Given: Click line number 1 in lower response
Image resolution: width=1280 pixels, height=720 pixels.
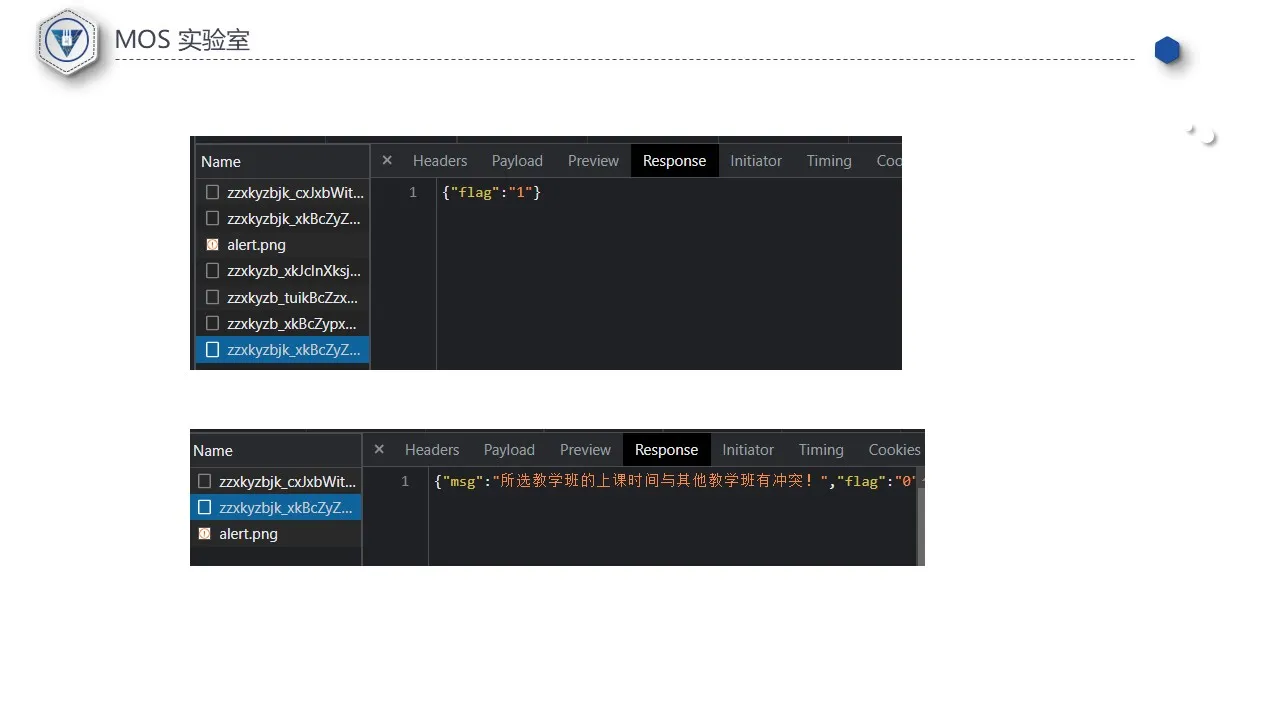Looking at the screenshot, I should (x=405, y=481).
